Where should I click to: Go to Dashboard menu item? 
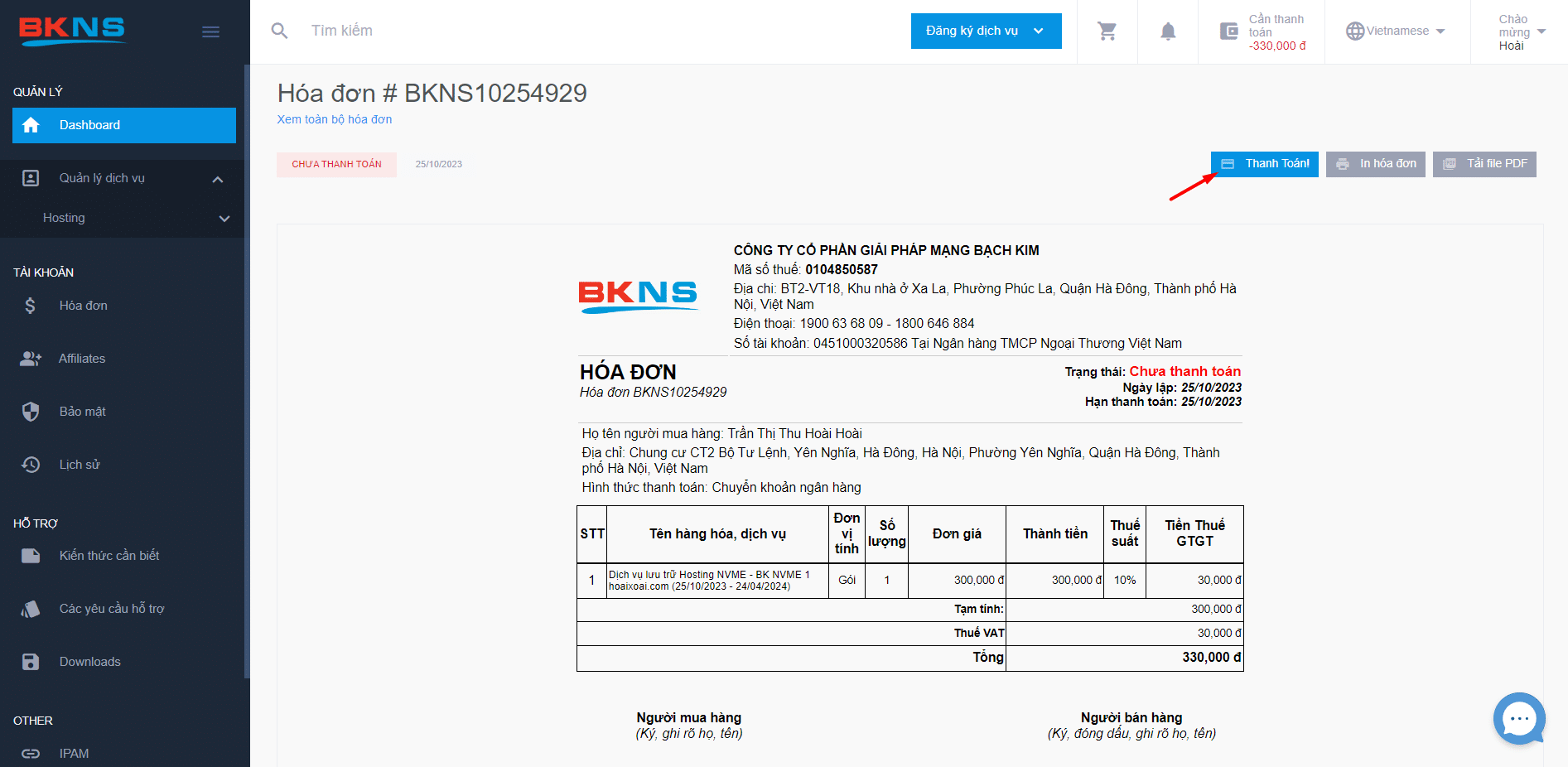124,125
